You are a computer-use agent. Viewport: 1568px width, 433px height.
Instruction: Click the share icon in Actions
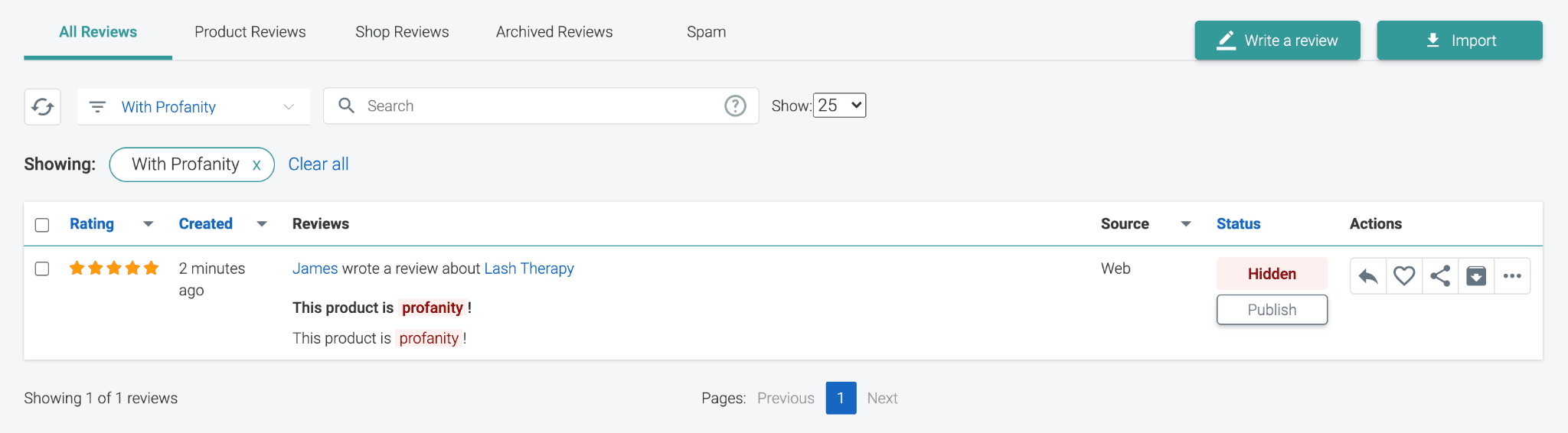[x=1440, y=276]
